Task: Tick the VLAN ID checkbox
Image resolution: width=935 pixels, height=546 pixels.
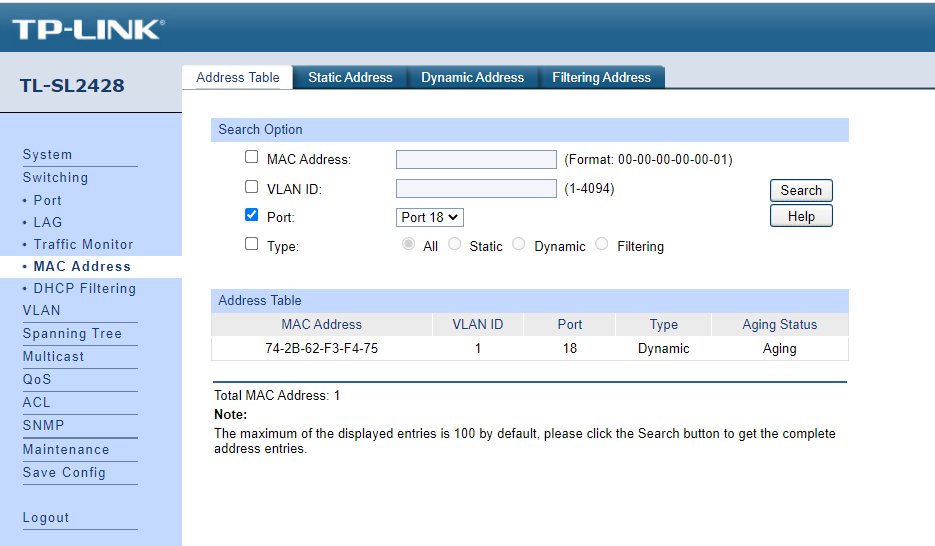Action: pos(252,186)
